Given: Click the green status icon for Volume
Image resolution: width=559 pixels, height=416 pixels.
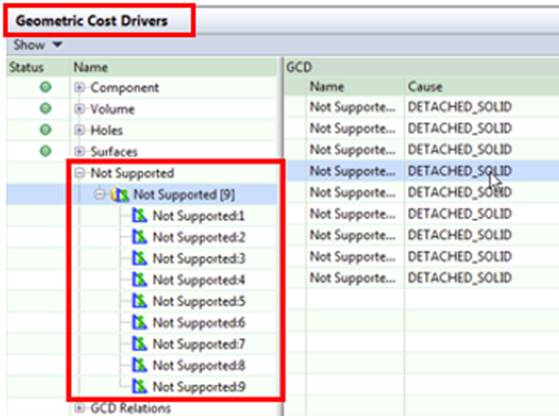Looking at the screenshot, I should [46, 108].
